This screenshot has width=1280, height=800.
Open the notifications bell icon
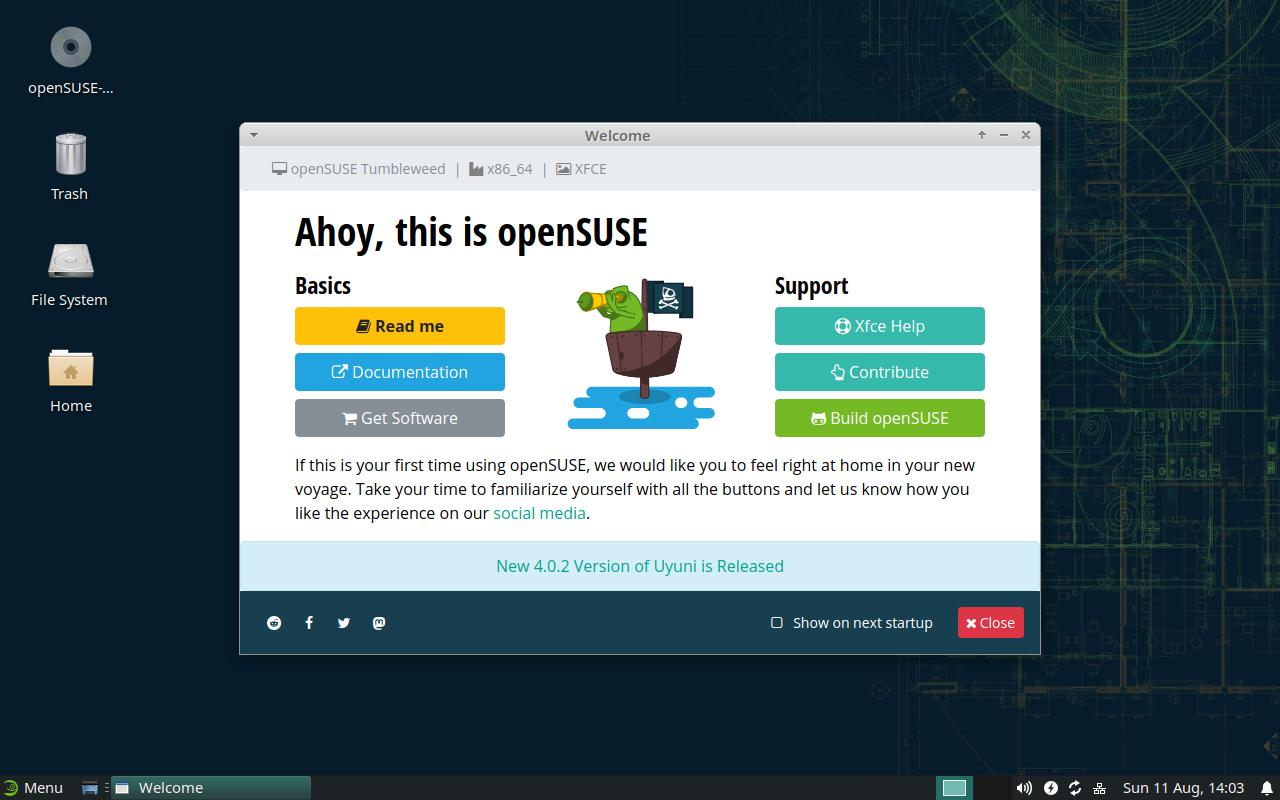coord(1266,788)
